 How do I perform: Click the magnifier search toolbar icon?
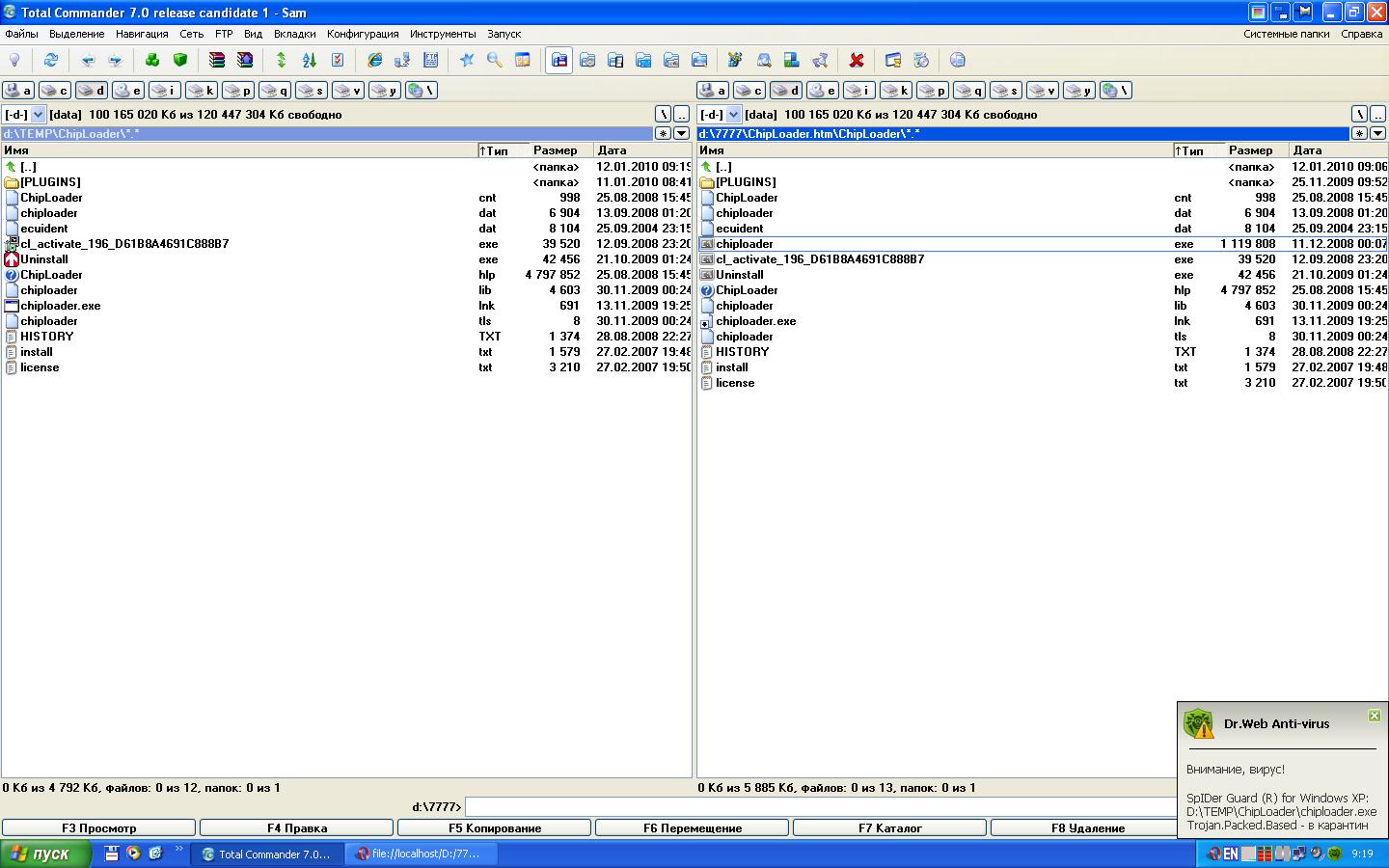pyautogui.click(x=495, y=60)
